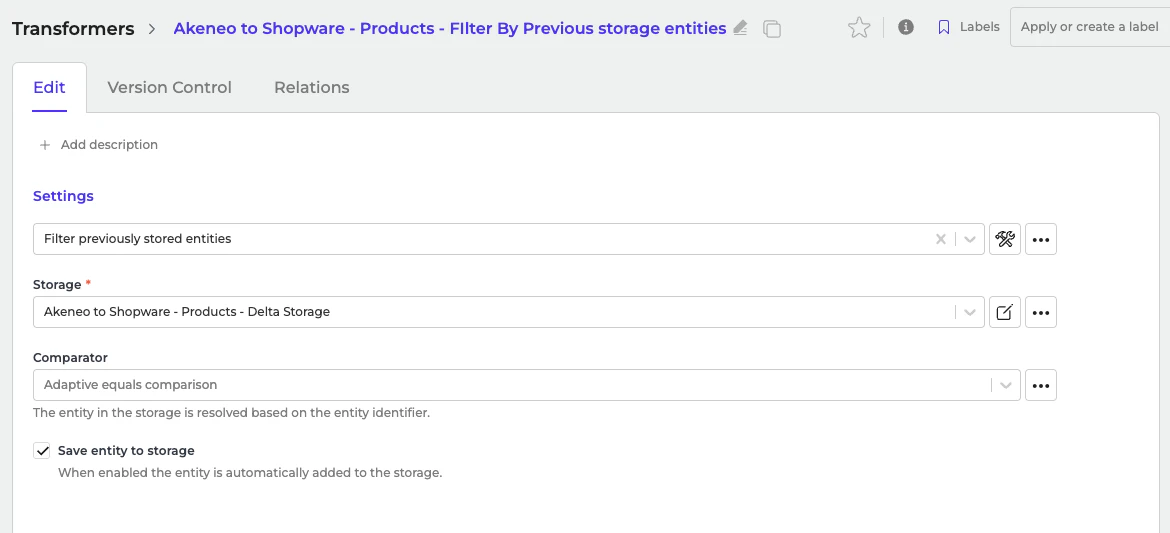Viewport: 1170px width, 533px height.
Task: Switch to the Relations tab
Action: pos(312,87)
